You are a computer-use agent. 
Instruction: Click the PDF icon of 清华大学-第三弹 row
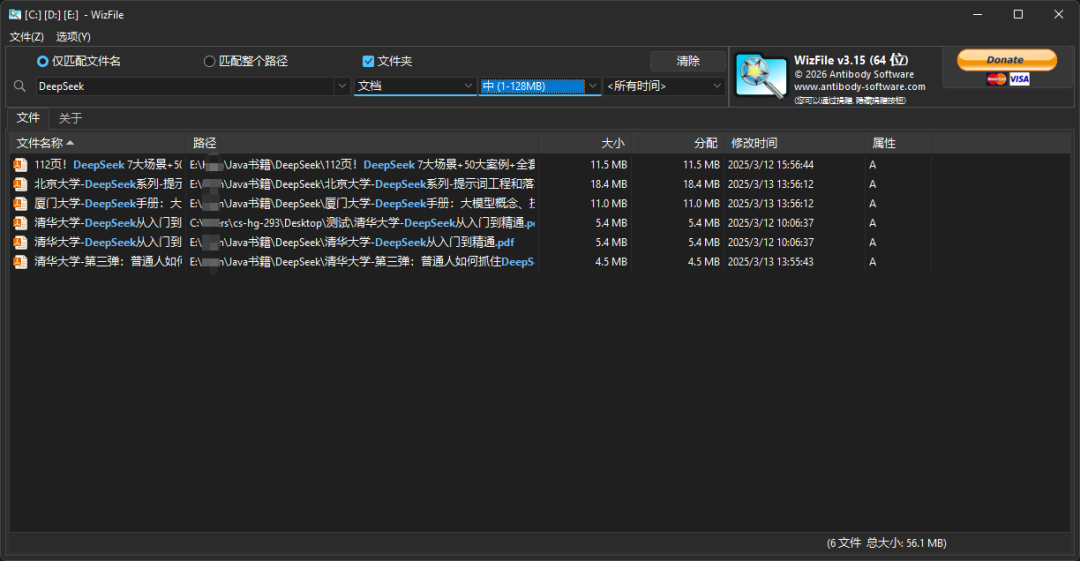click(x=21, y=262)
